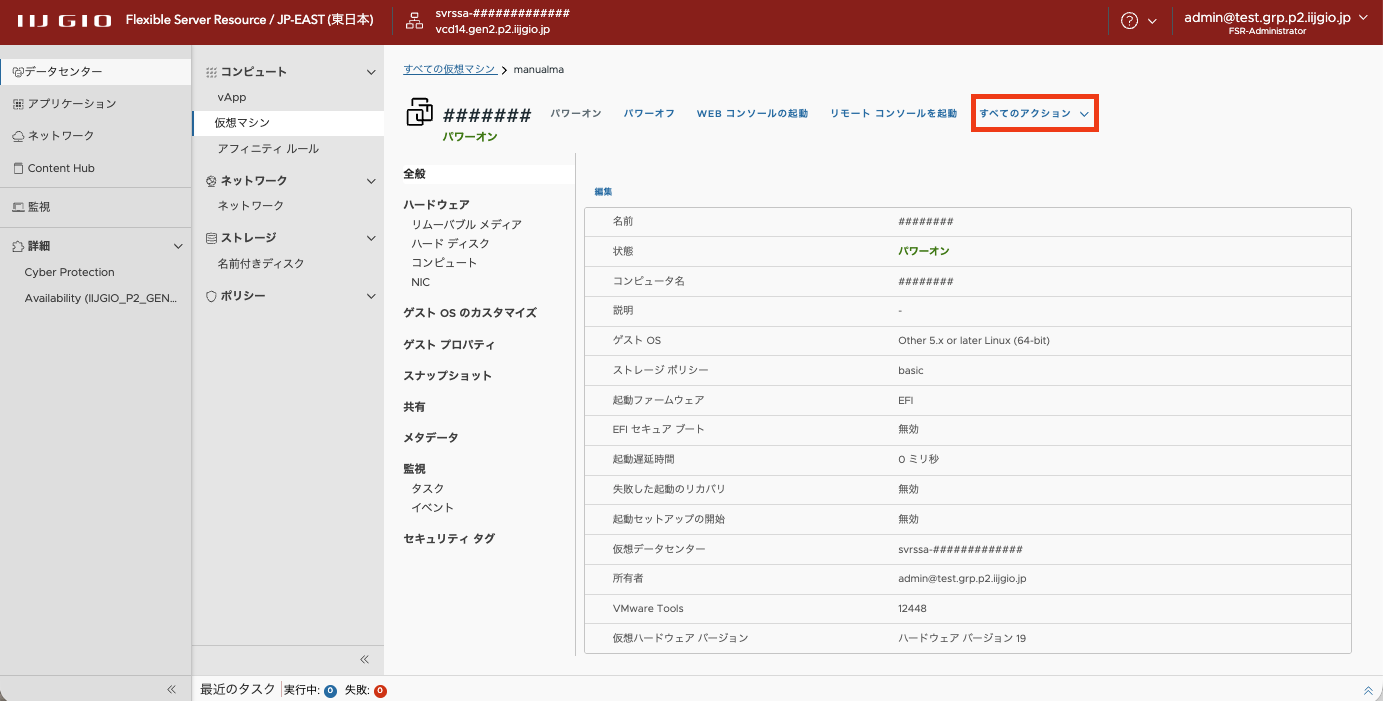Viewport: 1383px width, 701px height.
Task: Open 共有 section
Action: (414, 407)
